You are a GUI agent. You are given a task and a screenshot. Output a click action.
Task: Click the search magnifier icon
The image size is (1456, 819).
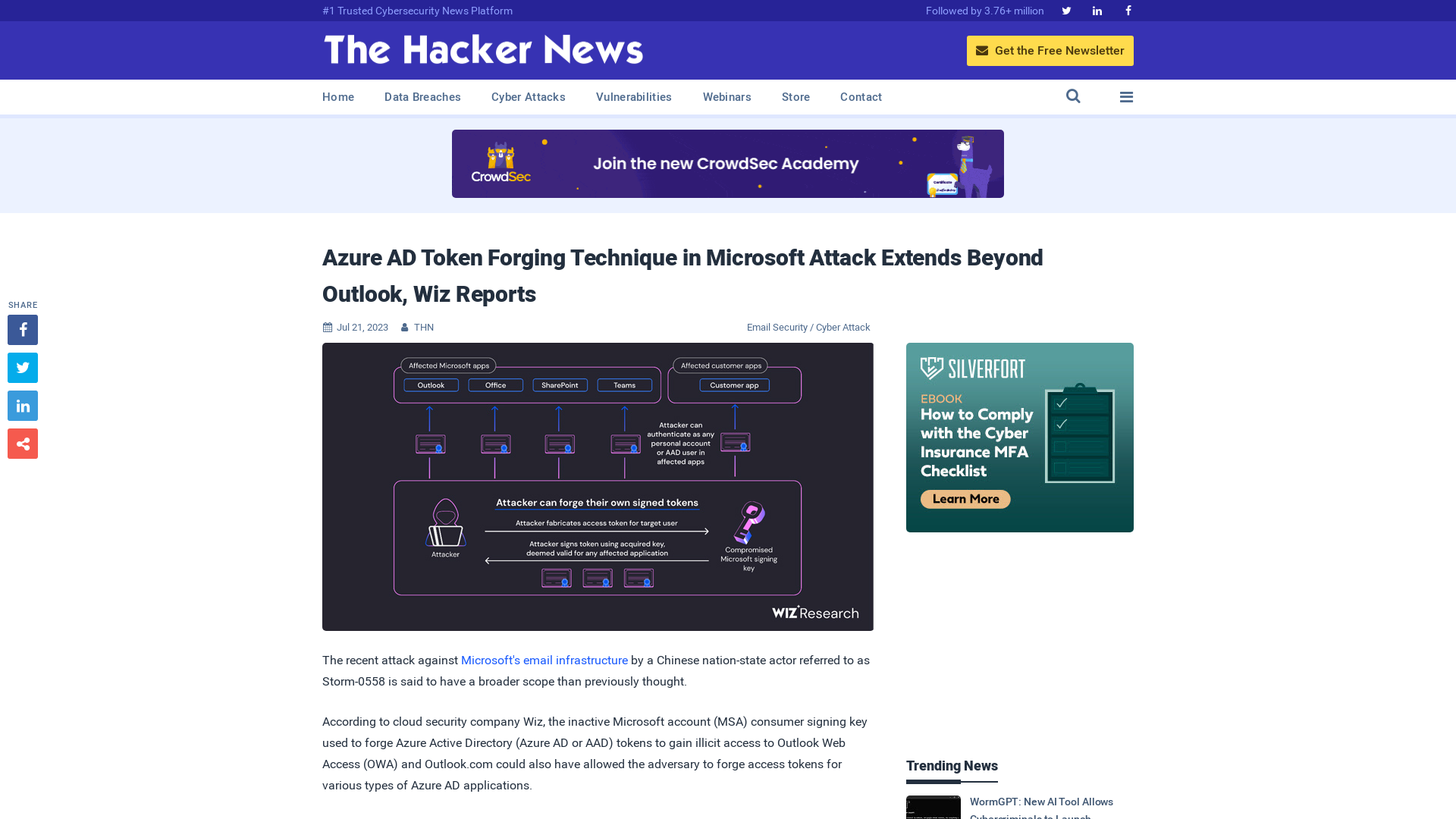click(x=1073, y=96)
